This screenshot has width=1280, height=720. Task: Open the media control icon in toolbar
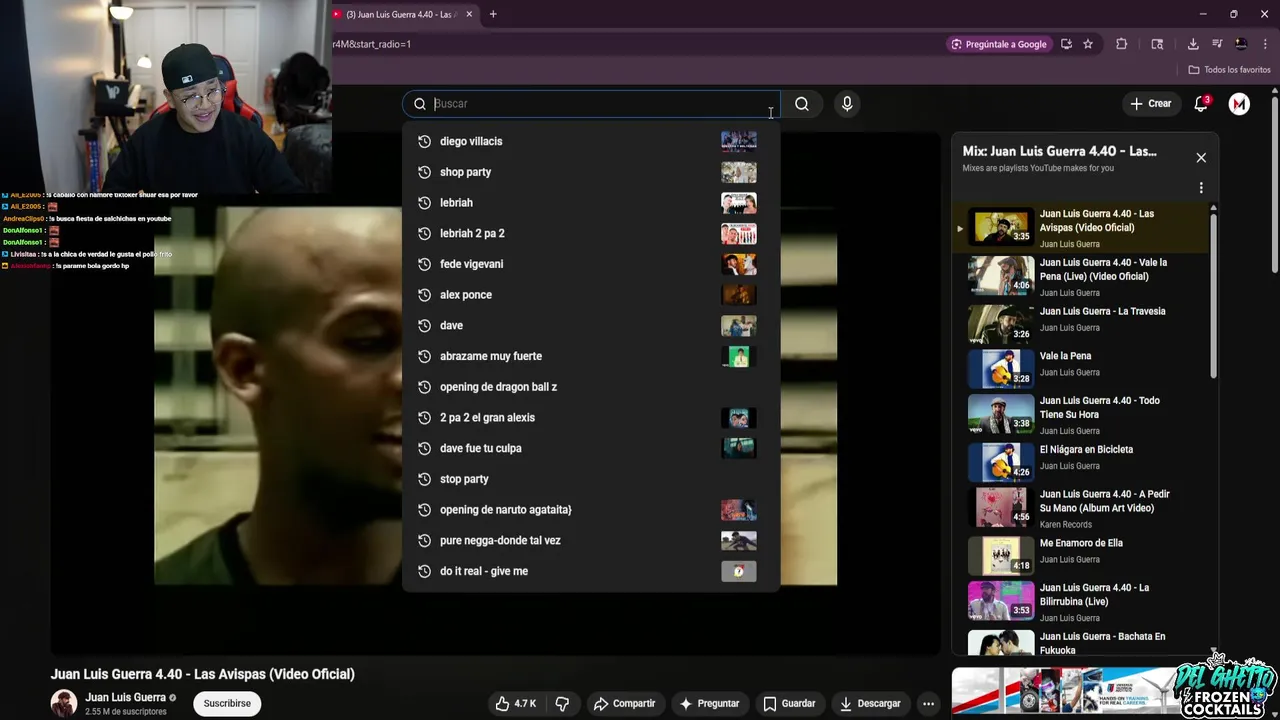pos(1217,44)
